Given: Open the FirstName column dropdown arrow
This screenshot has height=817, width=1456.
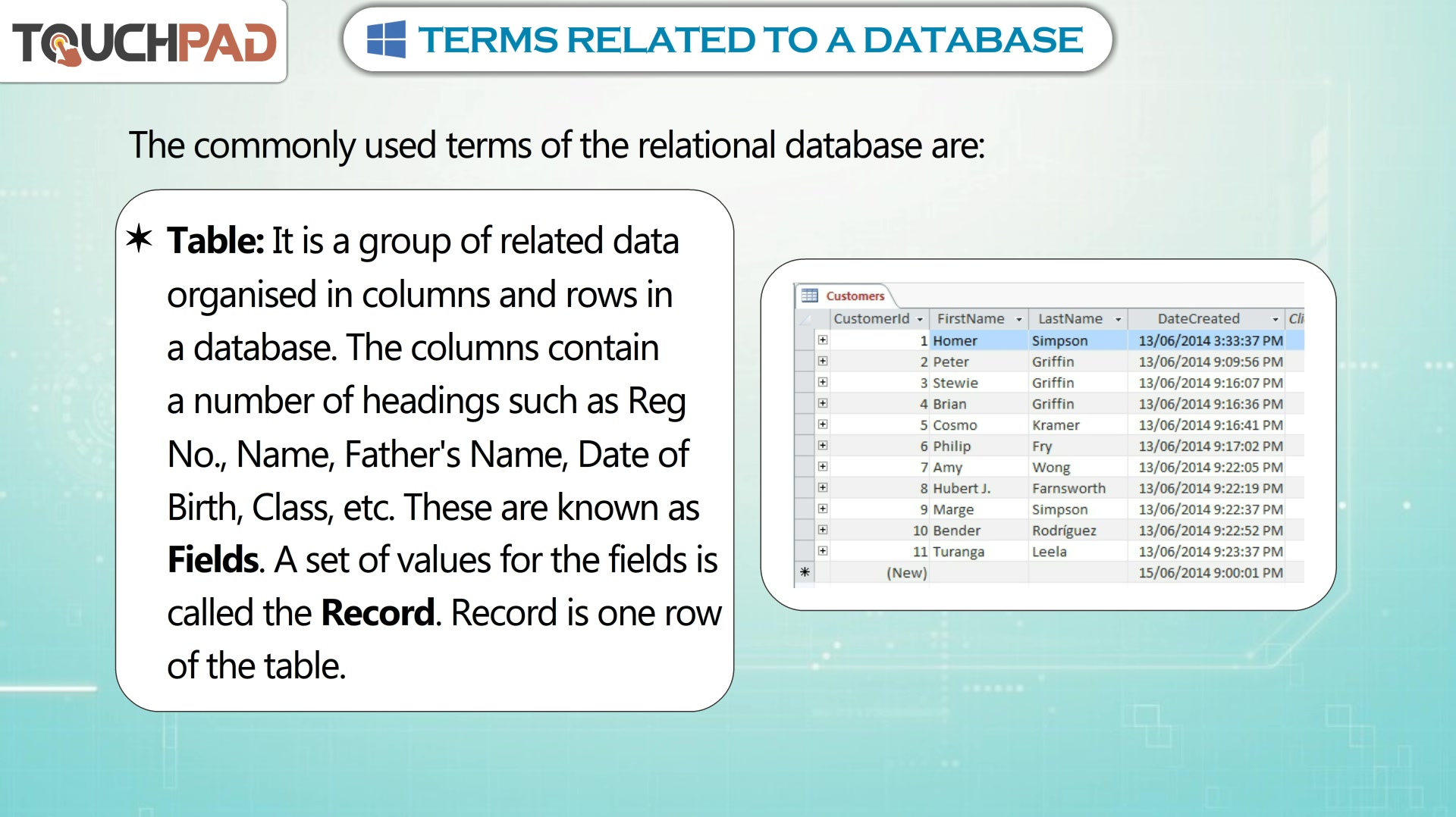Looking at the screenshot, I should [x=1019, y=319].
